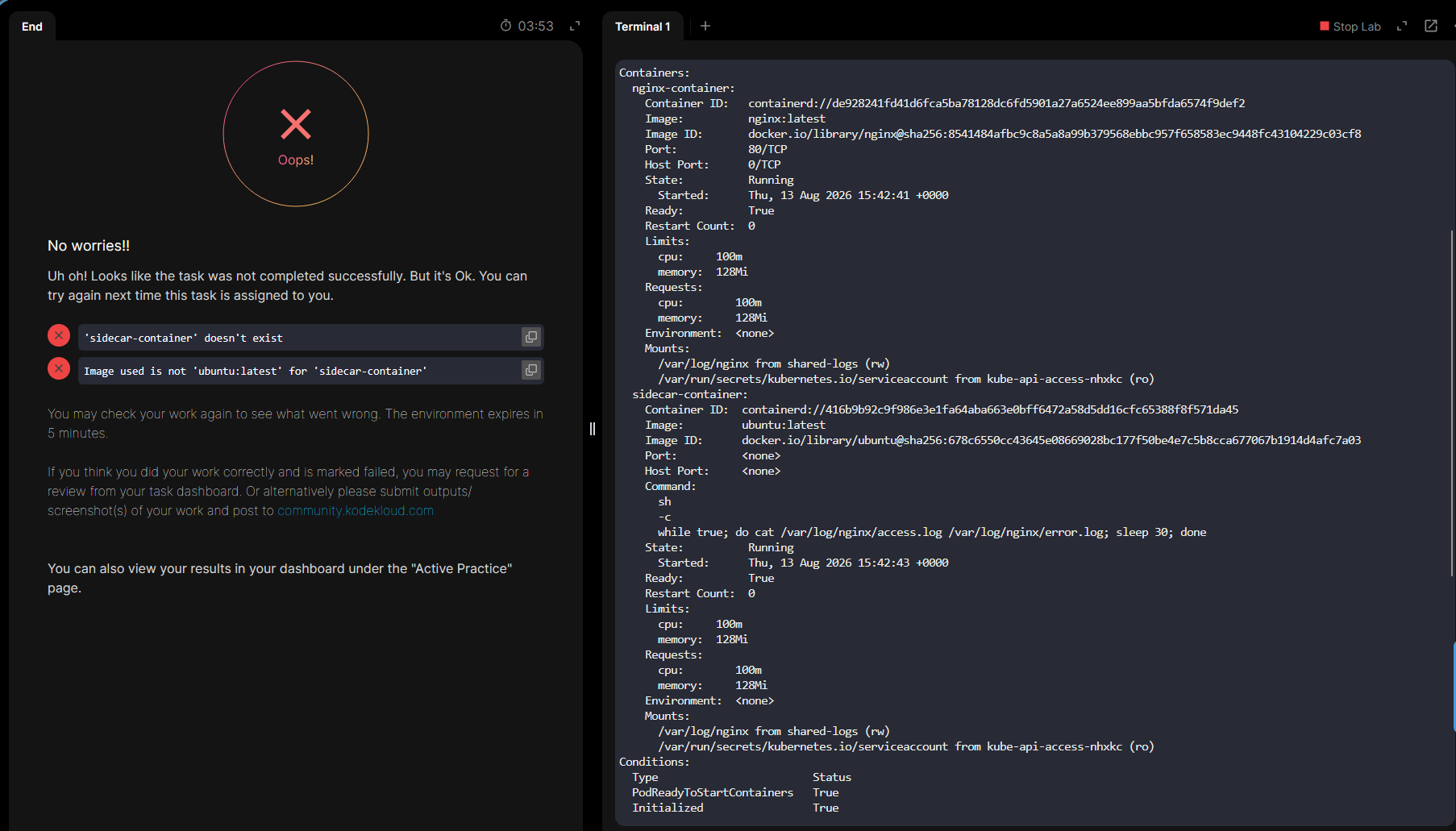
Task: Click 'sidecar-container doesn't exist' error text
Action: point(184,338)
